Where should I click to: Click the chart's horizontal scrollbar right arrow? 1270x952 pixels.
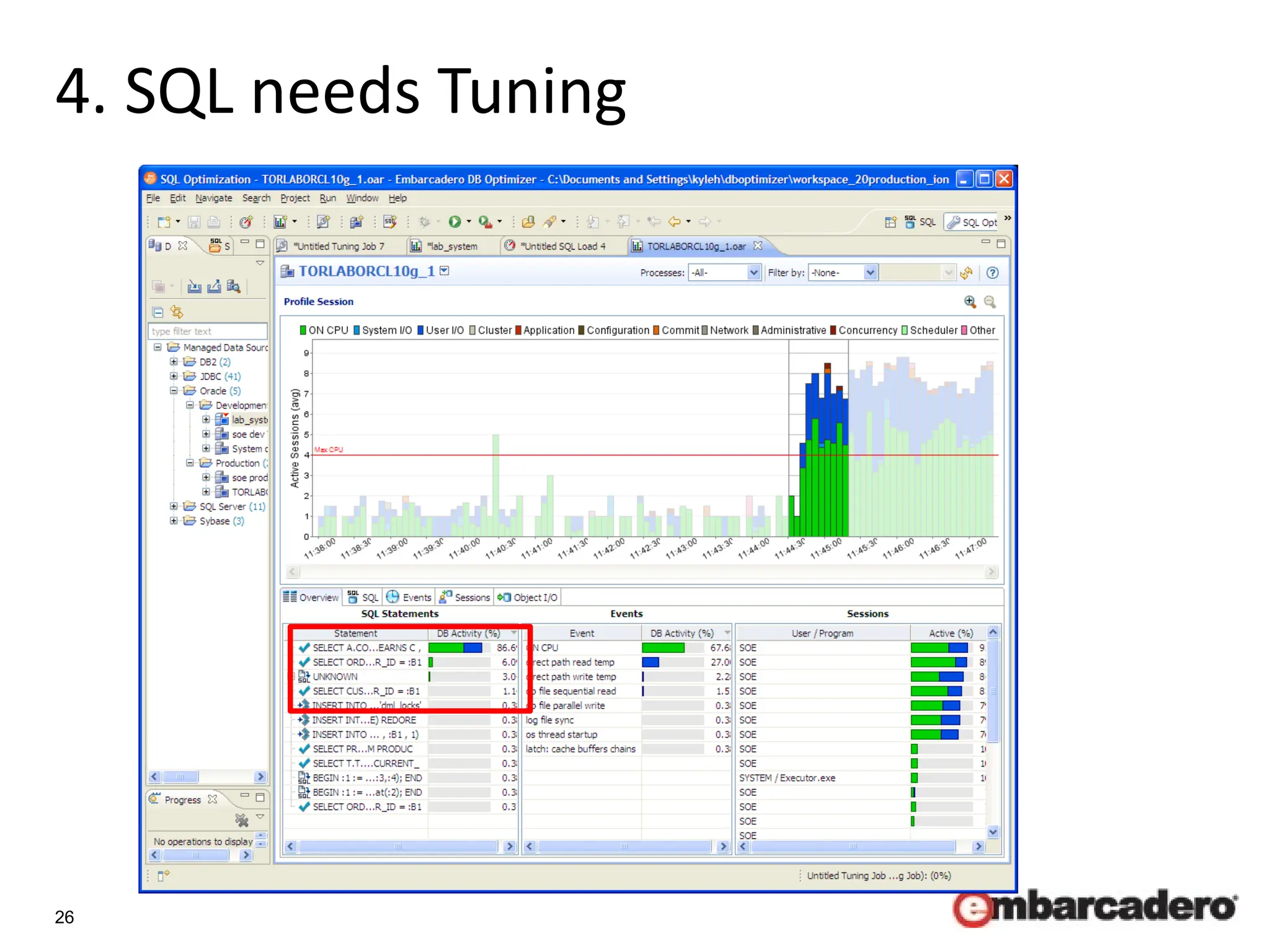[992, 571]
